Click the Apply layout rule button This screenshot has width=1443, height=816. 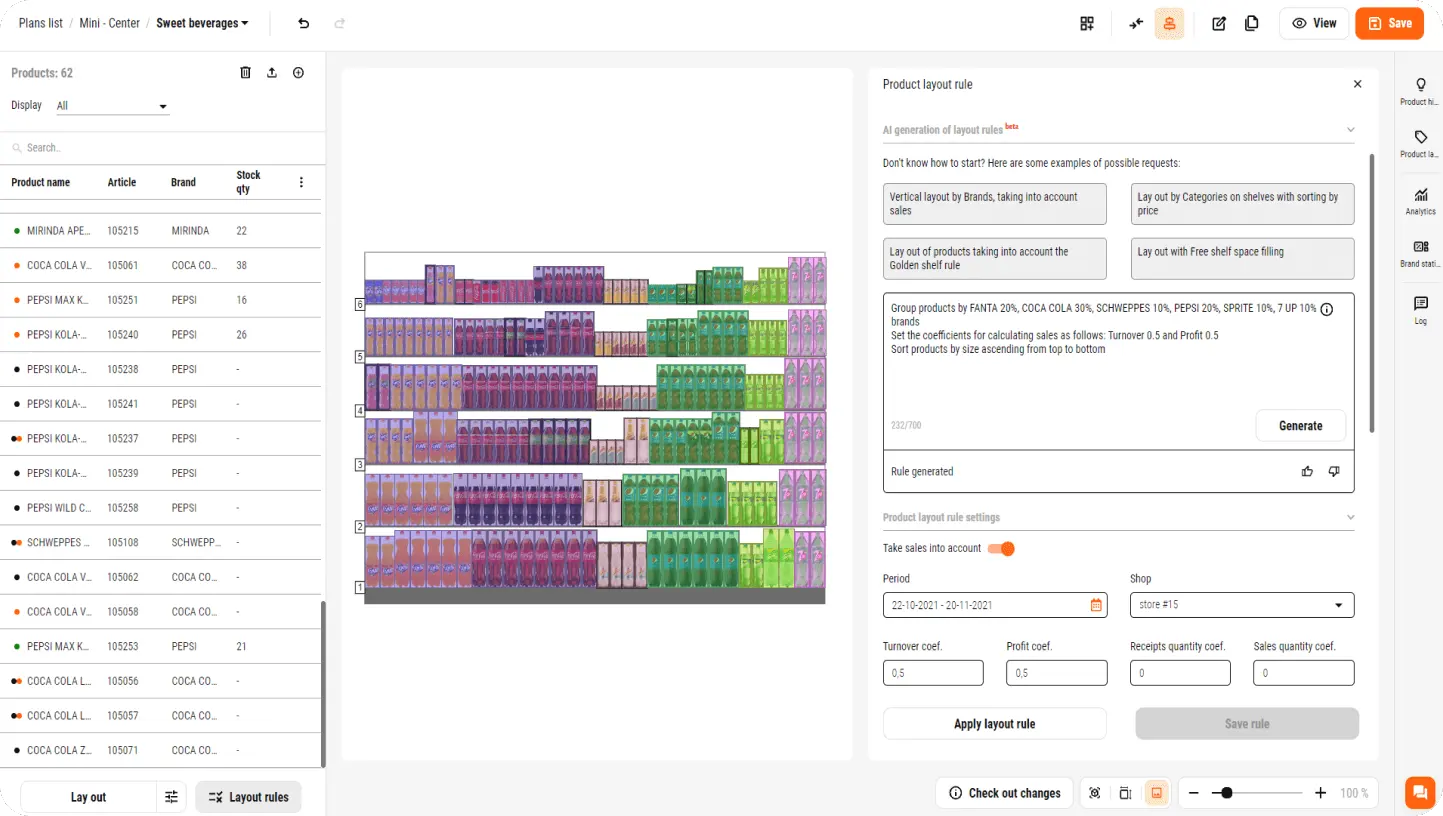[994, 724]
